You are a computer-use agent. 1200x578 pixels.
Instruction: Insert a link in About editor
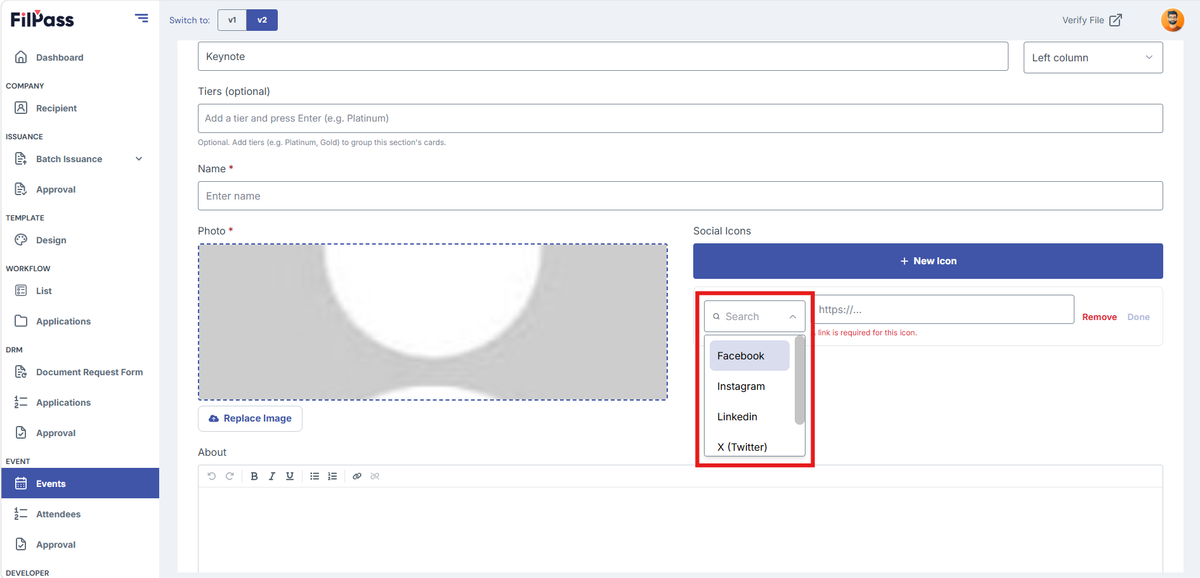coord(357,476)
